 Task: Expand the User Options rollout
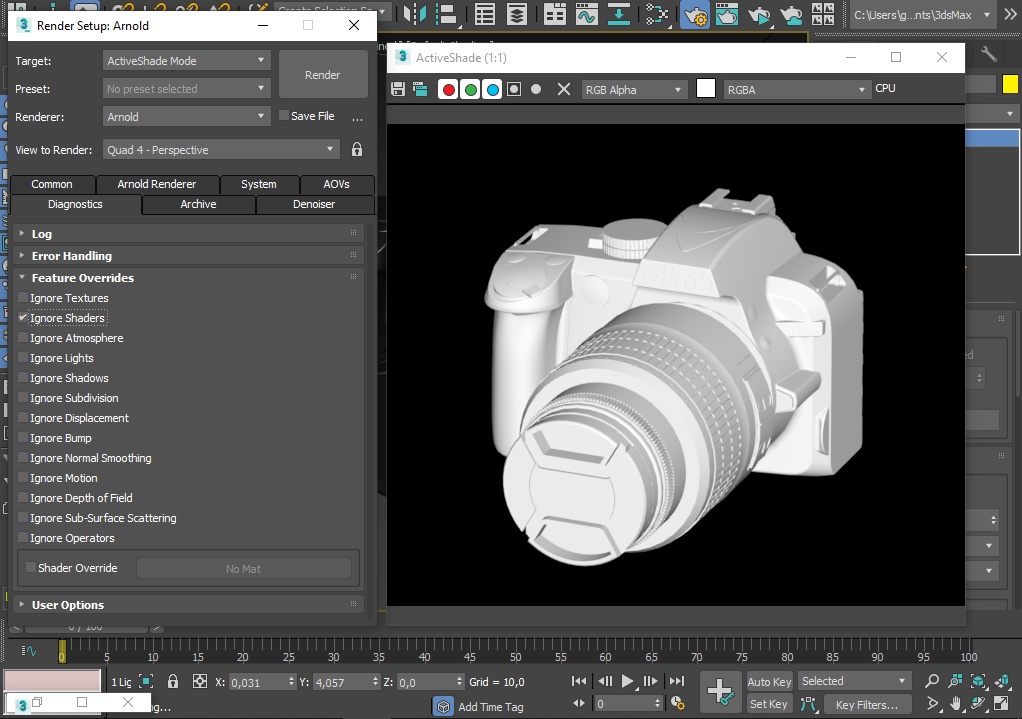pyautogui.click(x=188, y=605)
